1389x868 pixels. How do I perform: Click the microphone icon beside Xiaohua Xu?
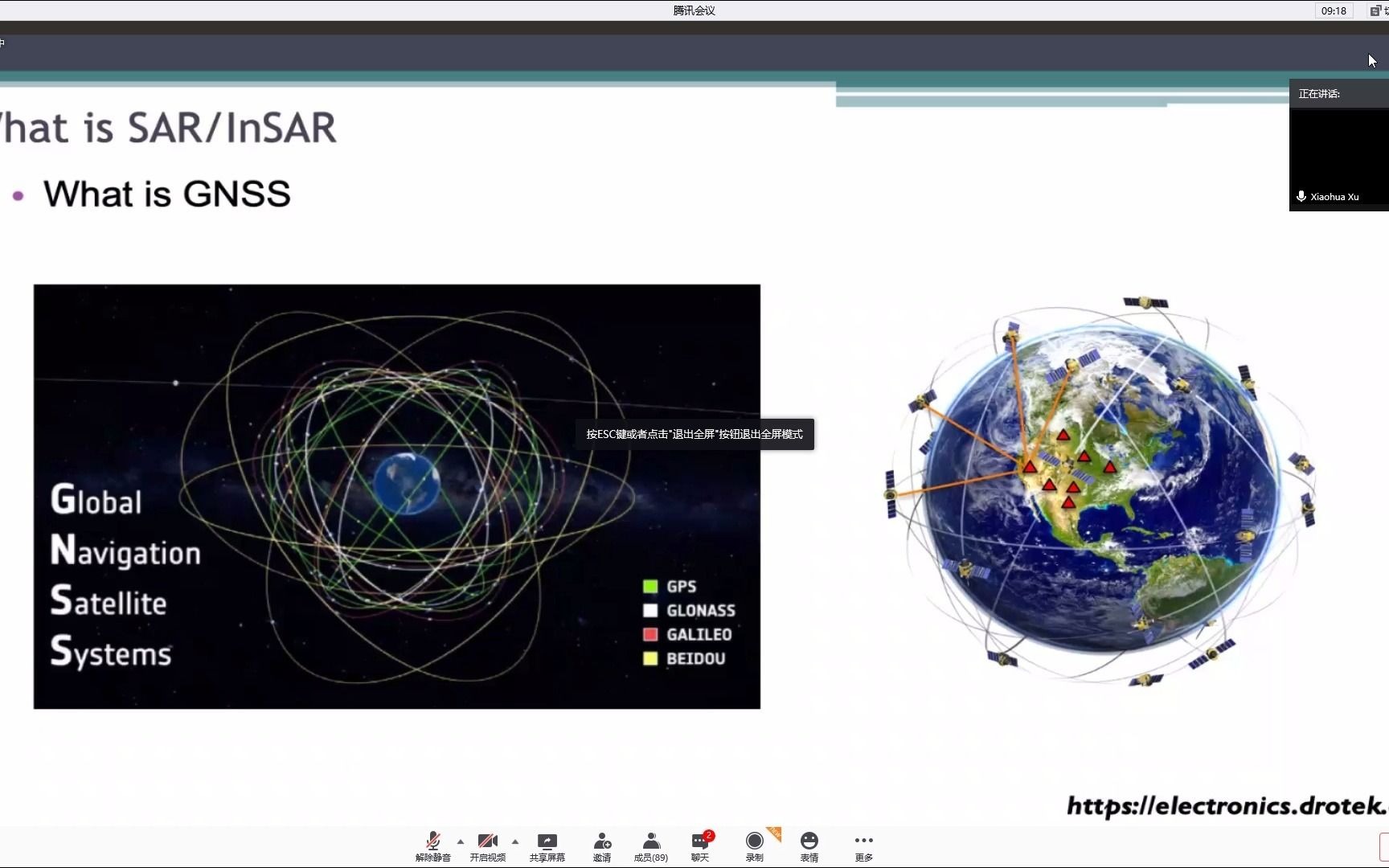pos(1301,196)
